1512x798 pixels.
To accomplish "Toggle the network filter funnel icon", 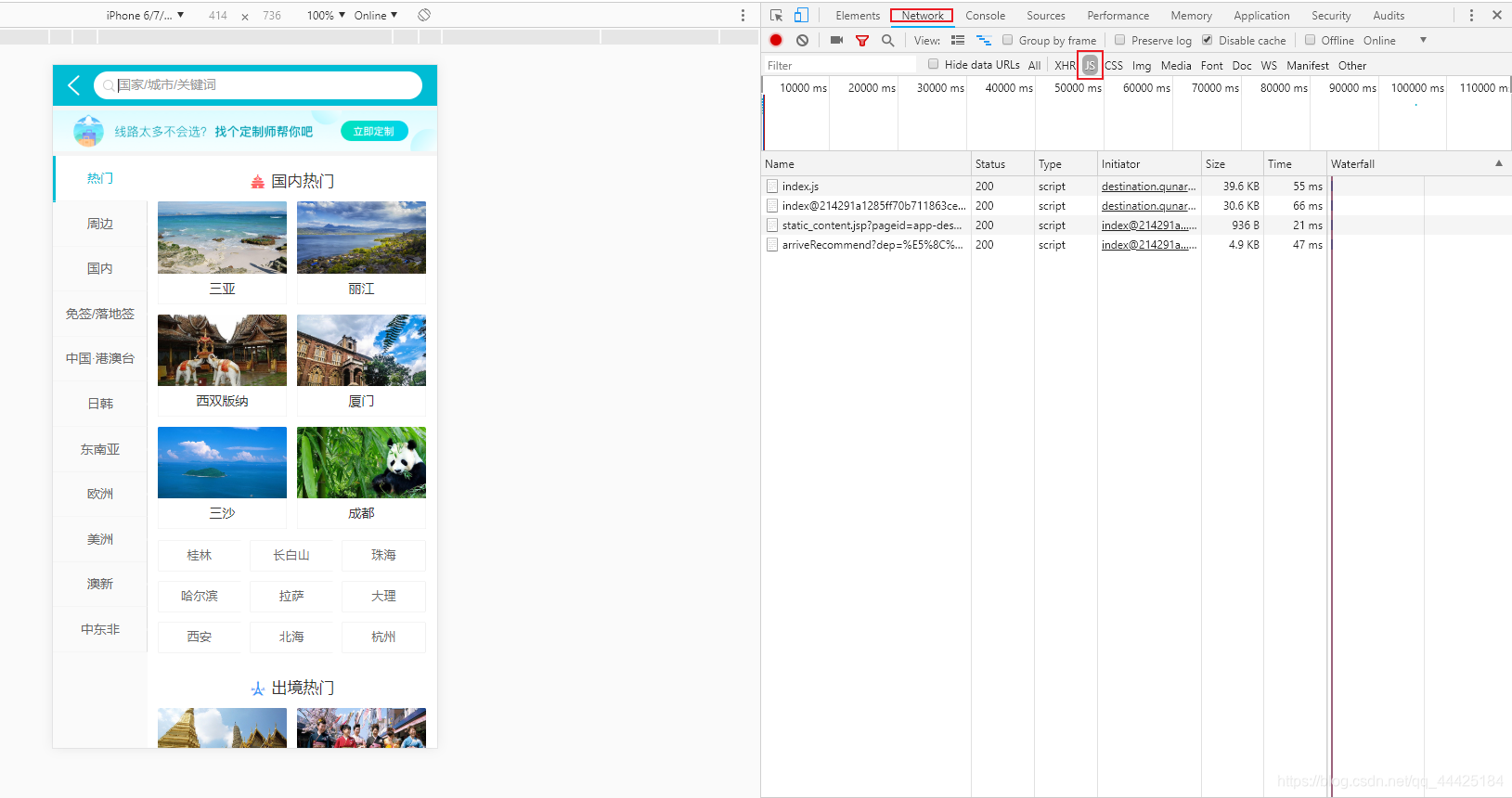I will point(862,40).
